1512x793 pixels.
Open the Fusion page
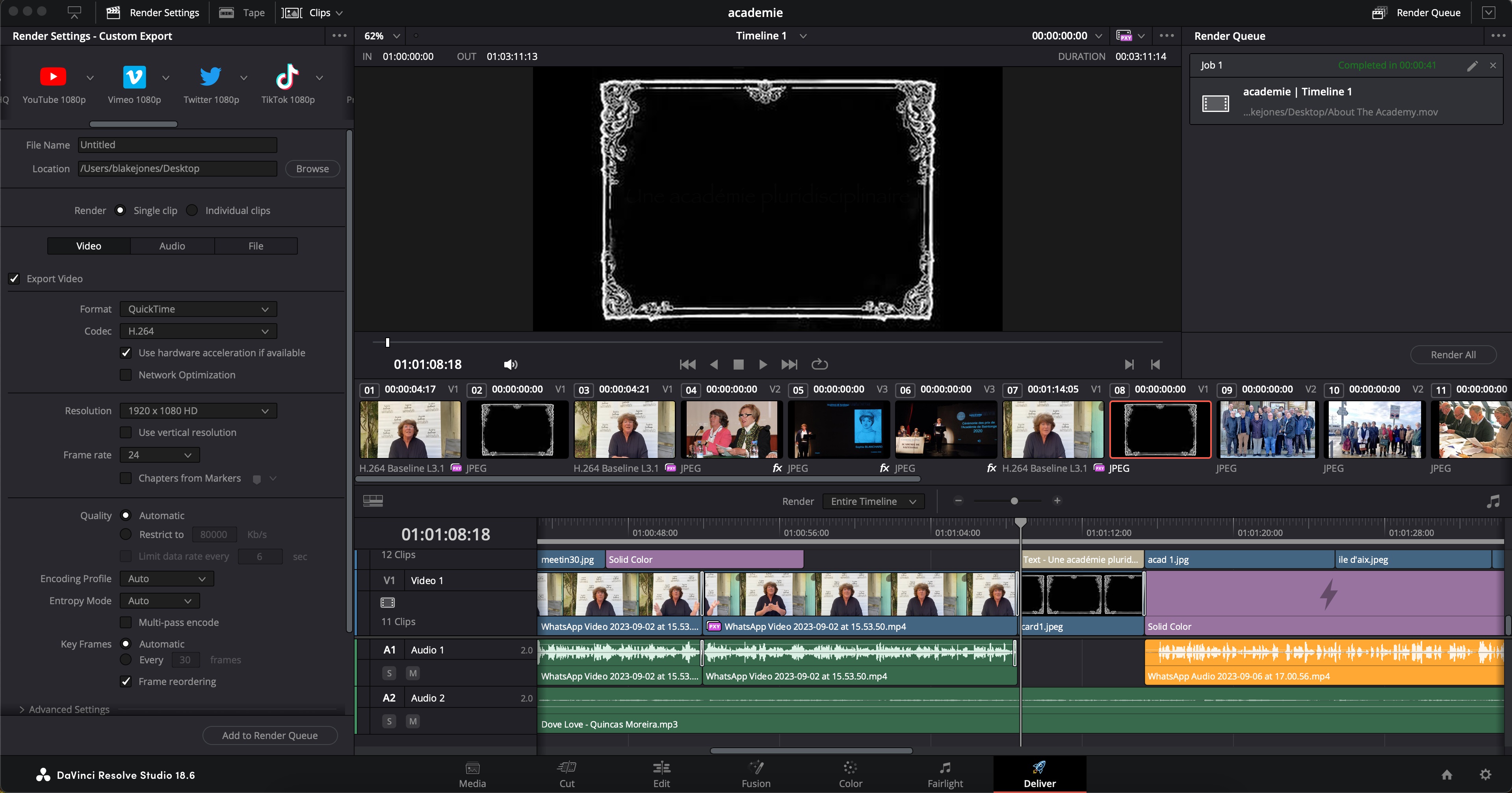756,774
